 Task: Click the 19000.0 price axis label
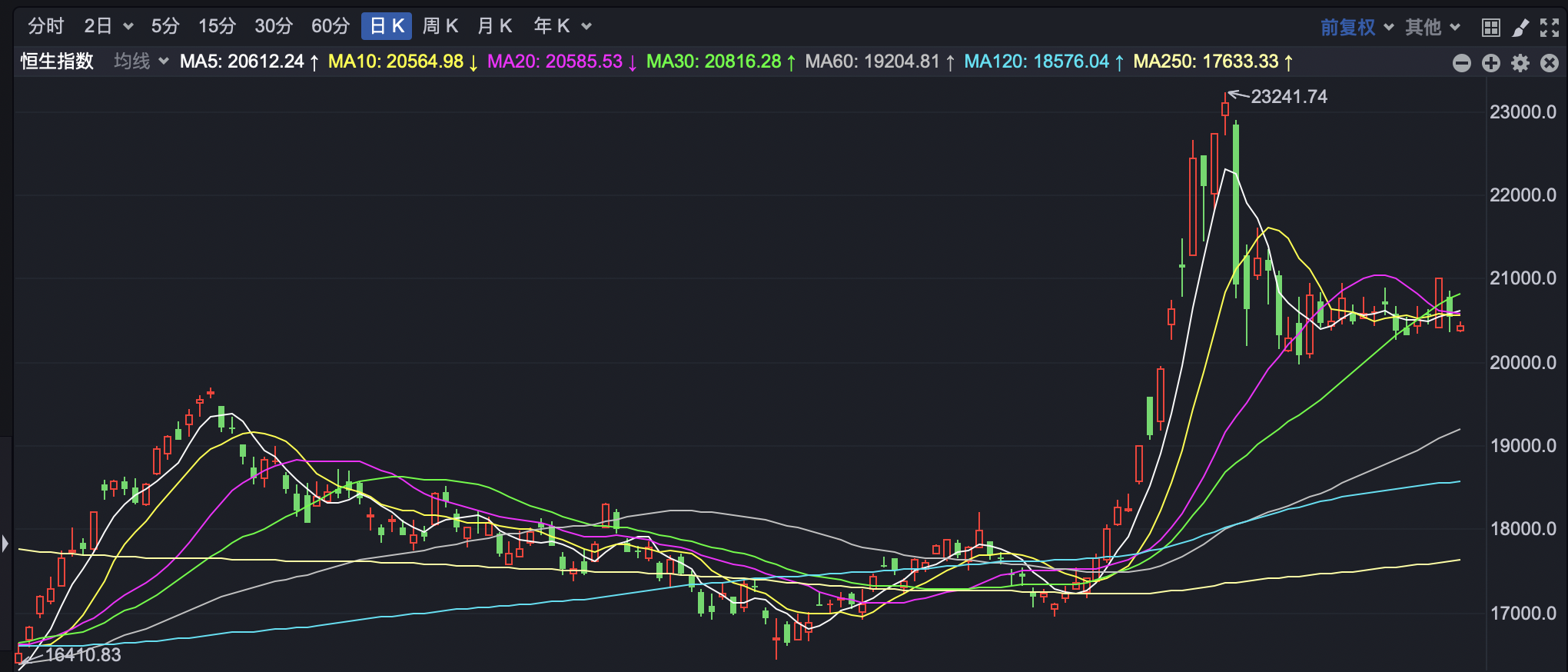point(1523,446)
